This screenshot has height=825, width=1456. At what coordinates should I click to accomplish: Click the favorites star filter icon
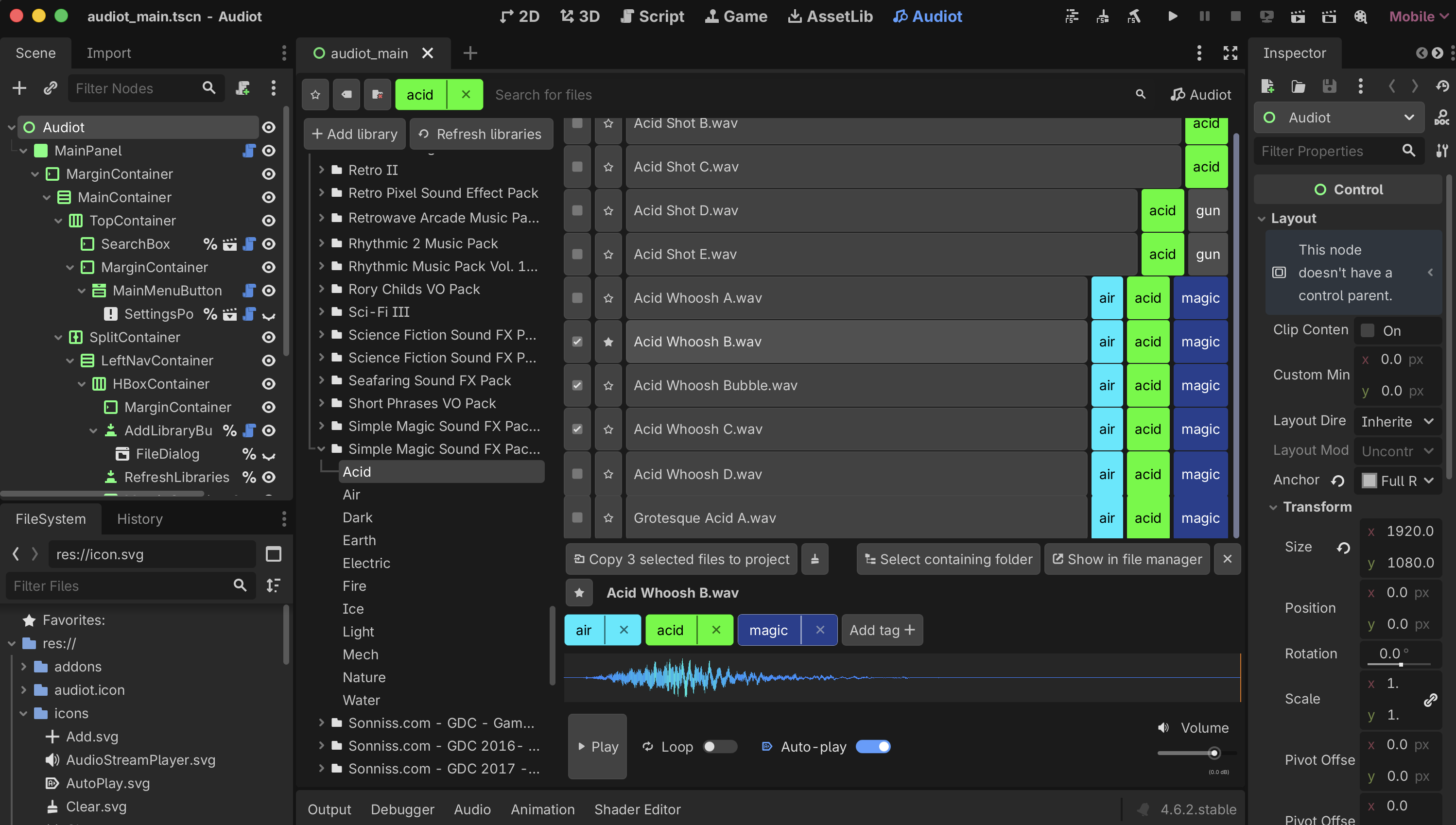[315, 95]
